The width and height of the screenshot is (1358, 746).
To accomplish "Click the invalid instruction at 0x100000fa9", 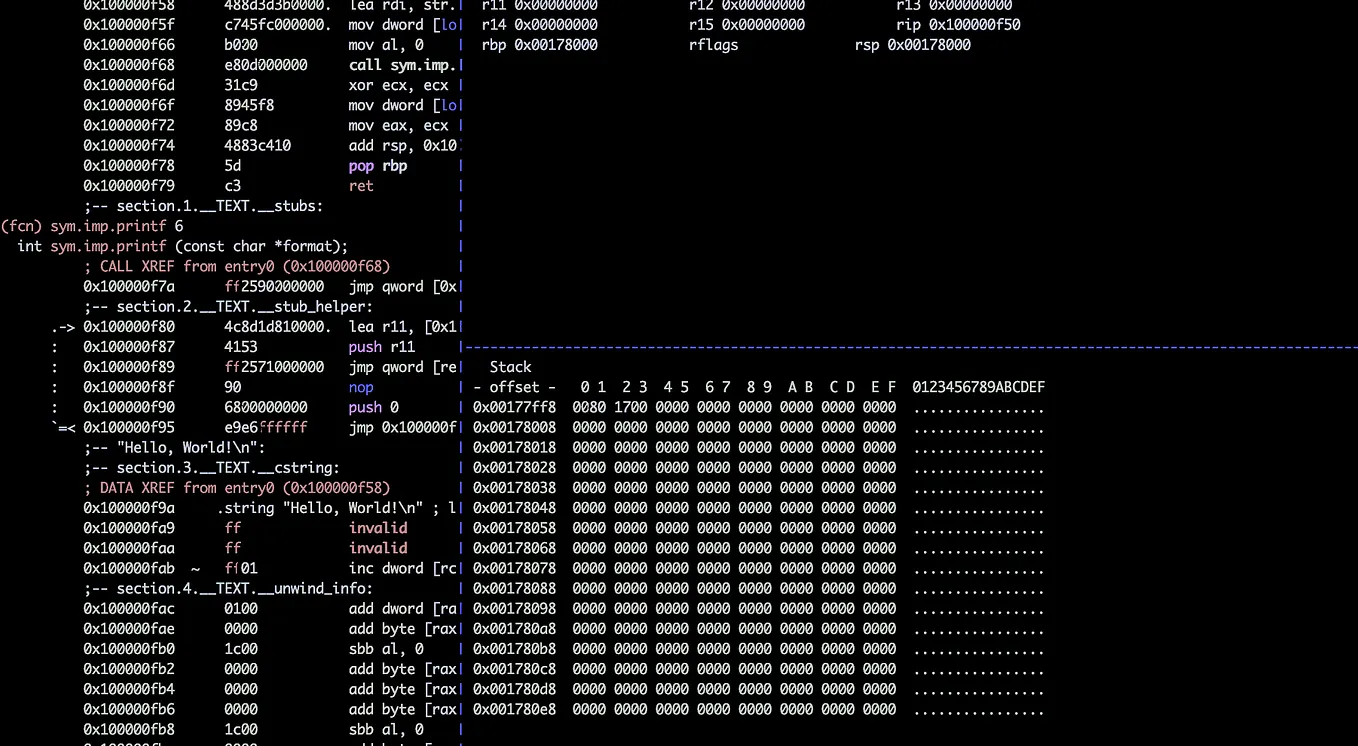I will click(x=377, y=528).
